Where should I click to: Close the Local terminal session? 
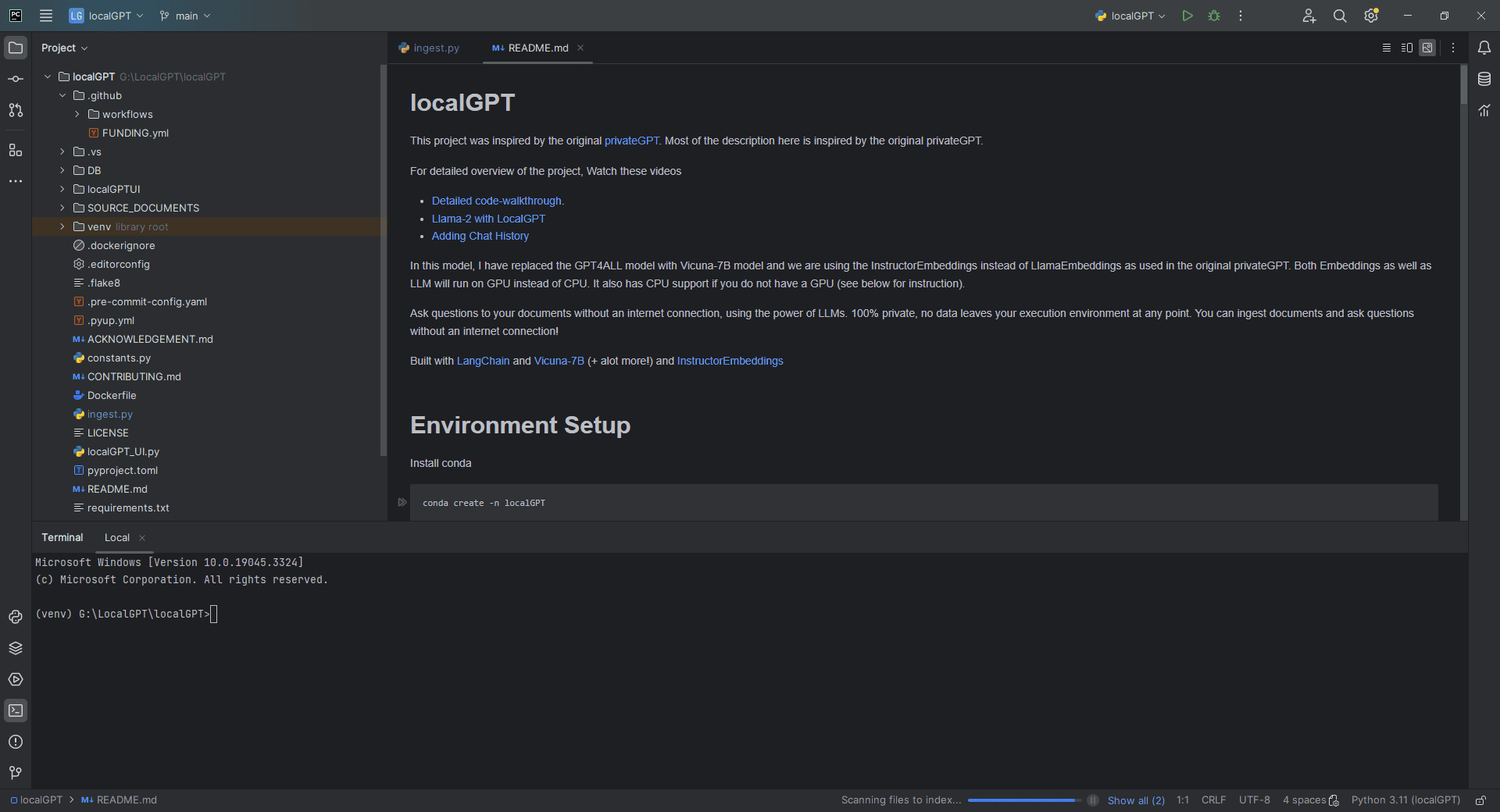pos(142,538)
